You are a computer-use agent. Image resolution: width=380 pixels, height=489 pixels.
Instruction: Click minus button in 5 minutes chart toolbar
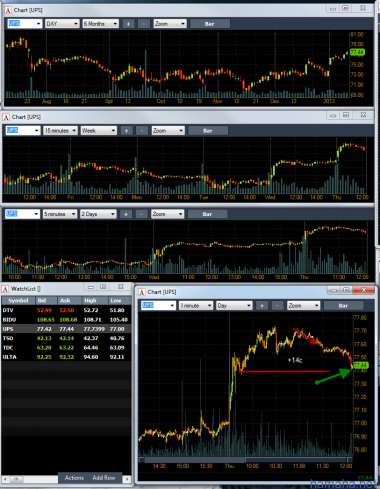[141, 214]
